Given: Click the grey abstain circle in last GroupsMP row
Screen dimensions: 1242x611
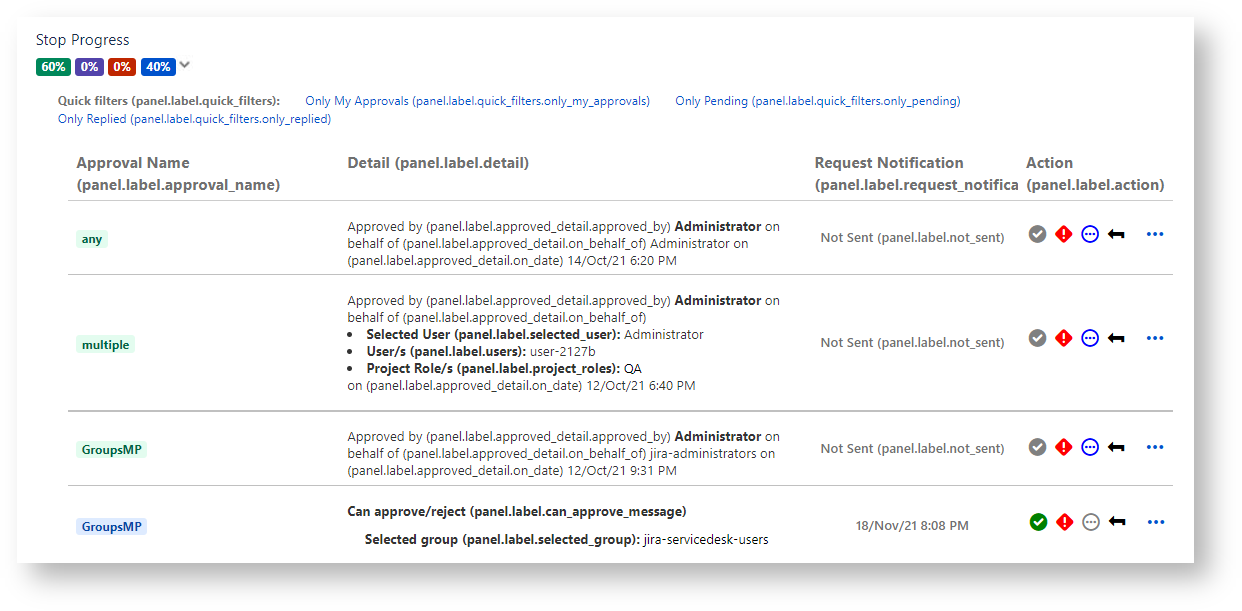Looking at the screenshot, I should coord(1090,522).
